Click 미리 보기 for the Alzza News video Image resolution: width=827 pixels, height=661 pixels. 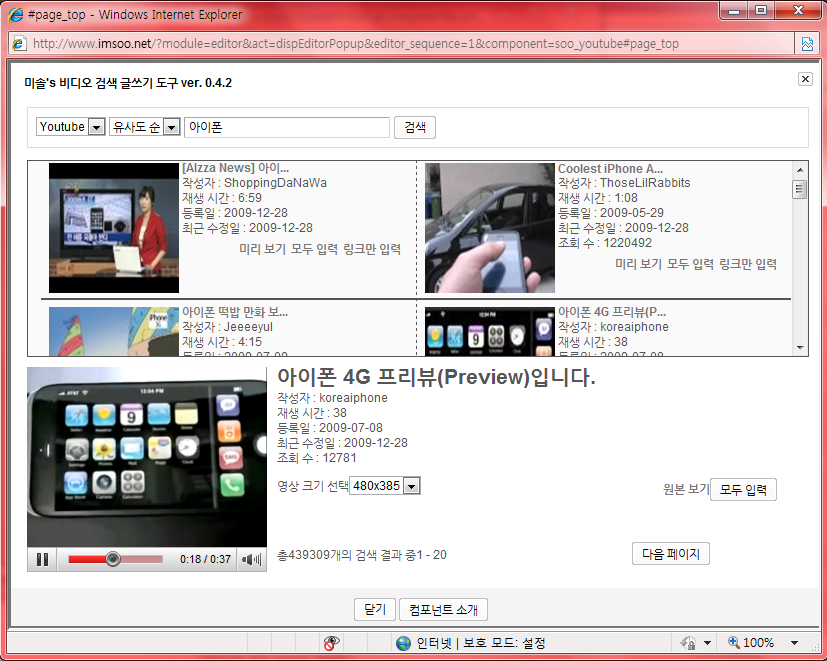262,249
